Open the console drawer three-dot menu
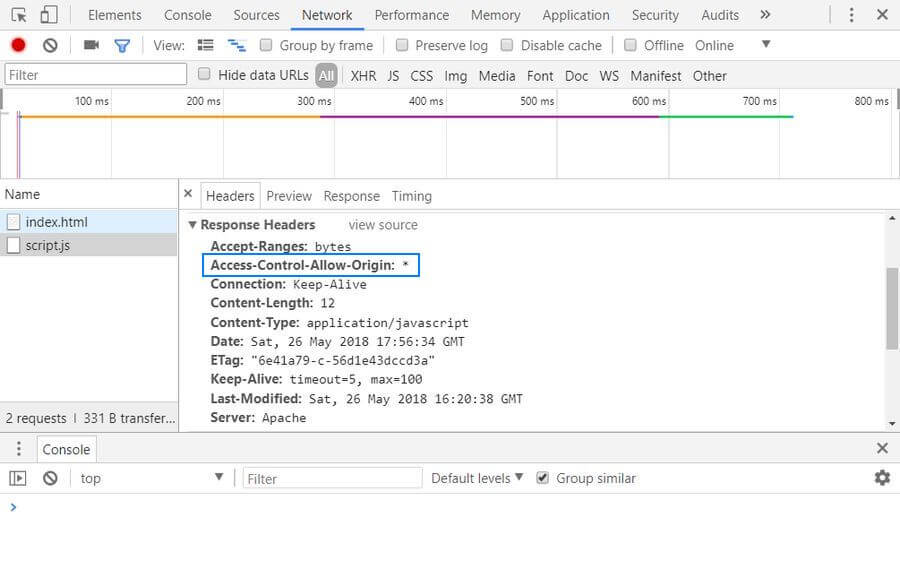Image resolution: width=900 pixels, height=561 pixels. point(19,448)
